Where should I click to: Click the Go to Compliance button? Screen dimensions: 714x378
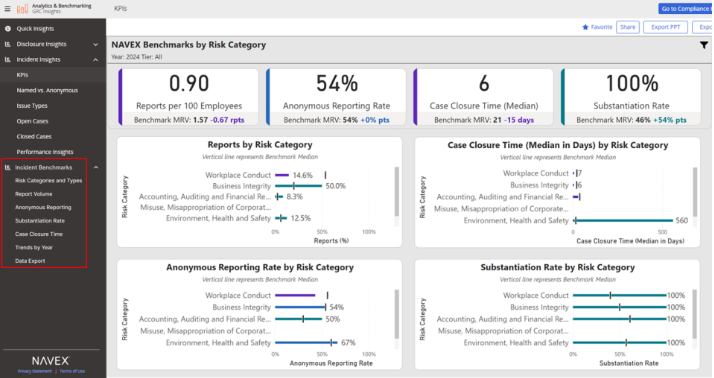click(685, 9)
